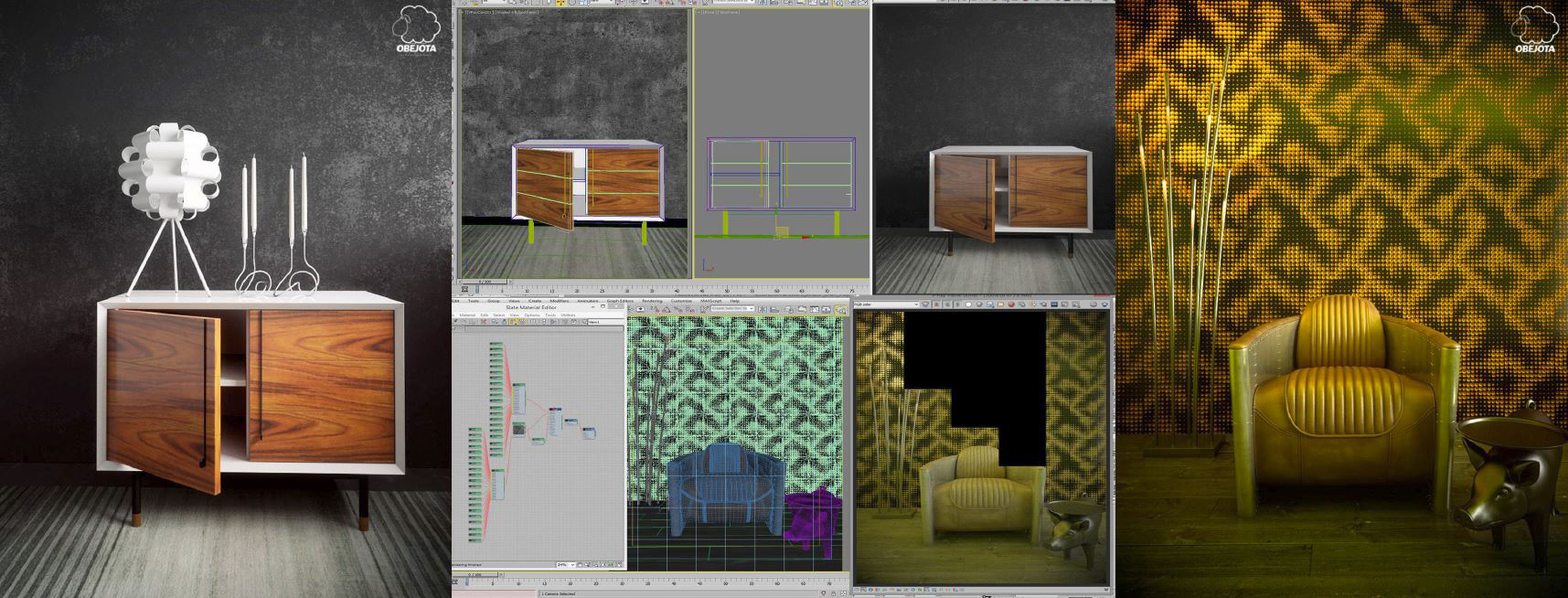Open the Rendering menu in 3ds Max

(x=652, y=301)
